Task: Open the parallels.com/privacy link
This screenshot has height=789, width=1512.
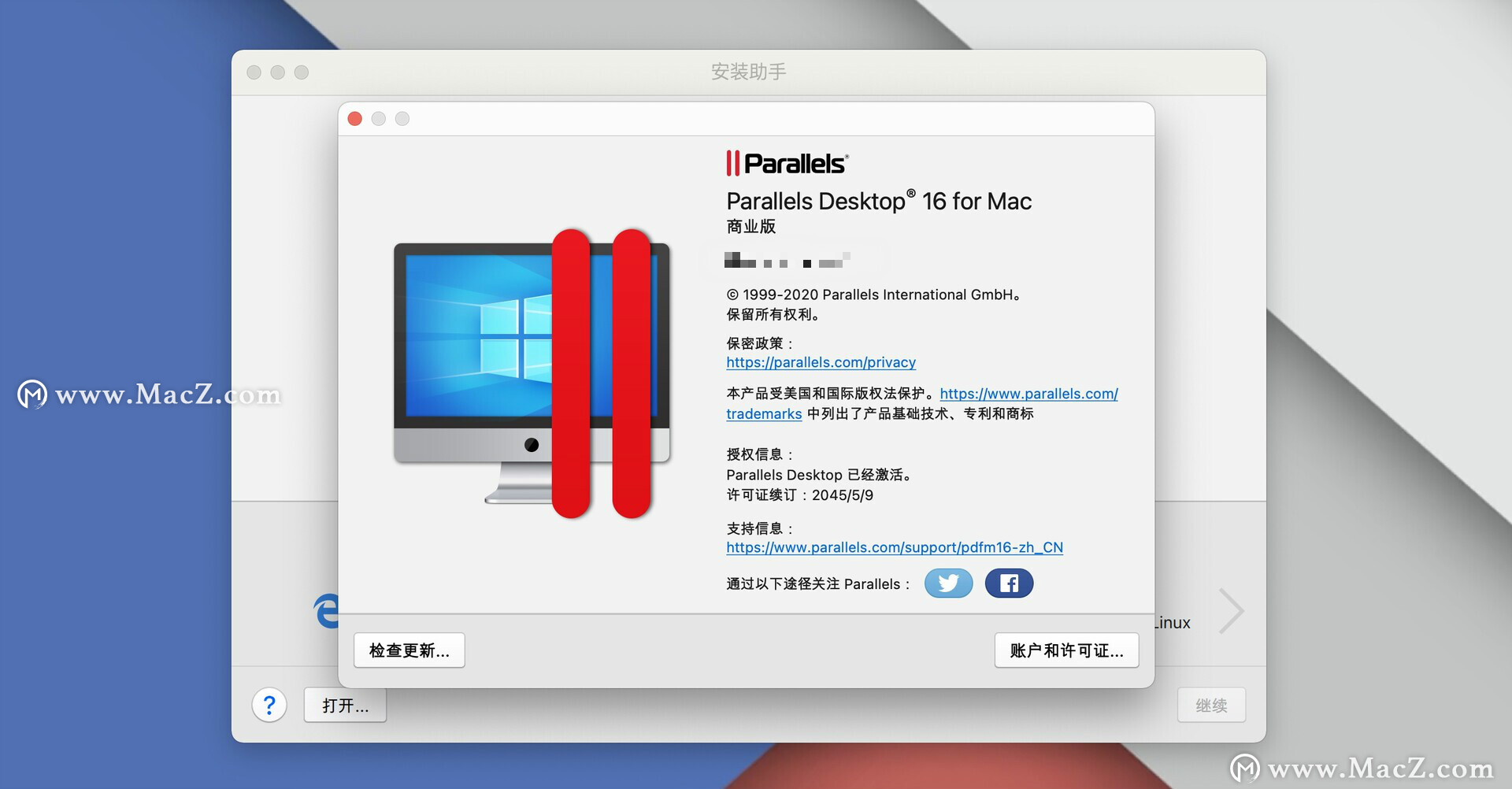Action: 821,362
